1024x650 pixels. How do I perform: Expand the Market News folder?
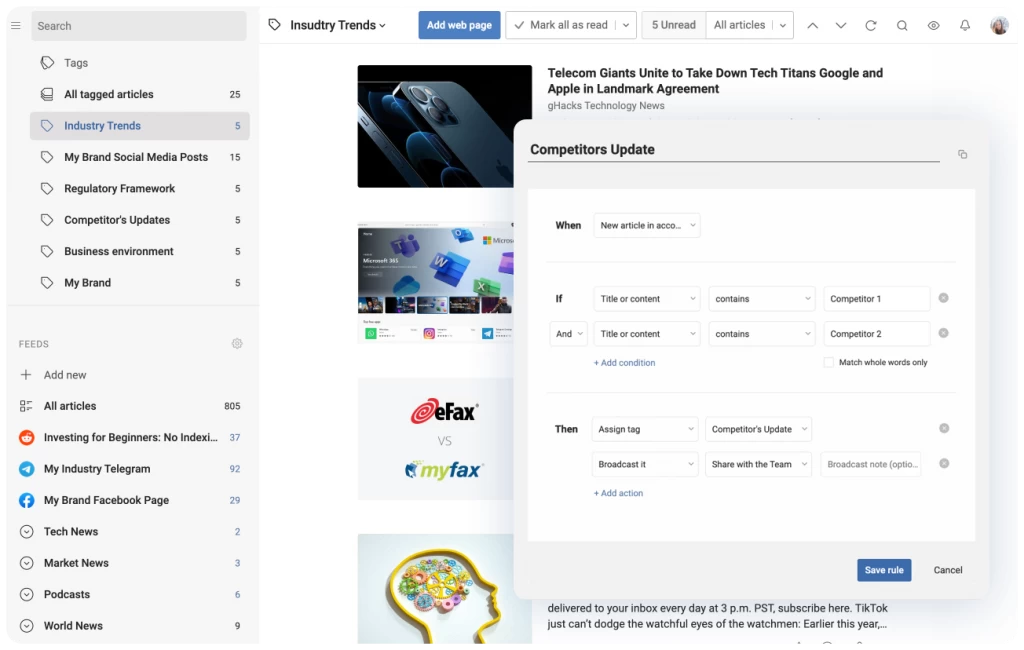[x=27, y=563]
